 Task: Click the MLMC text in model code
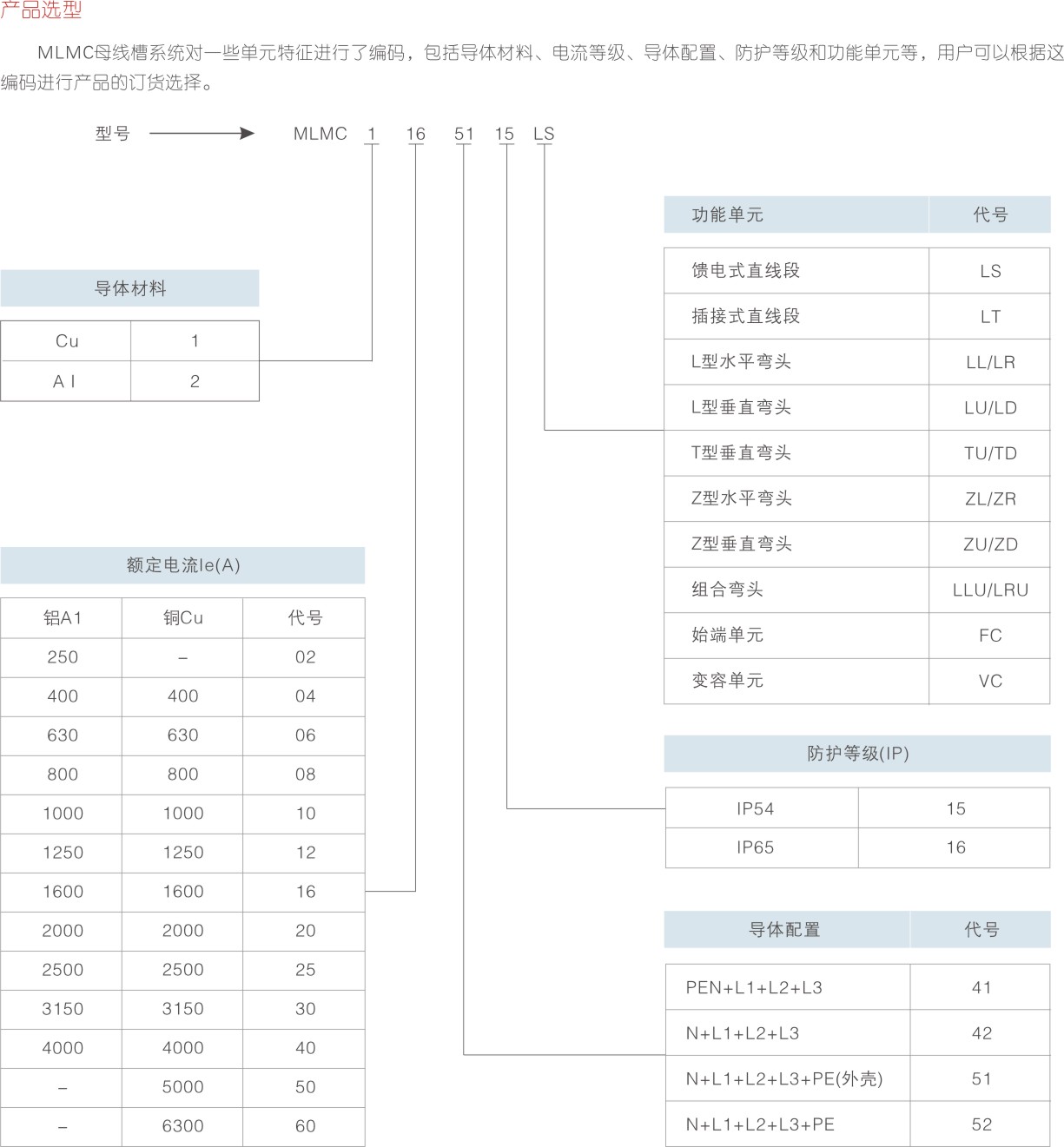(x=320, y=134)
